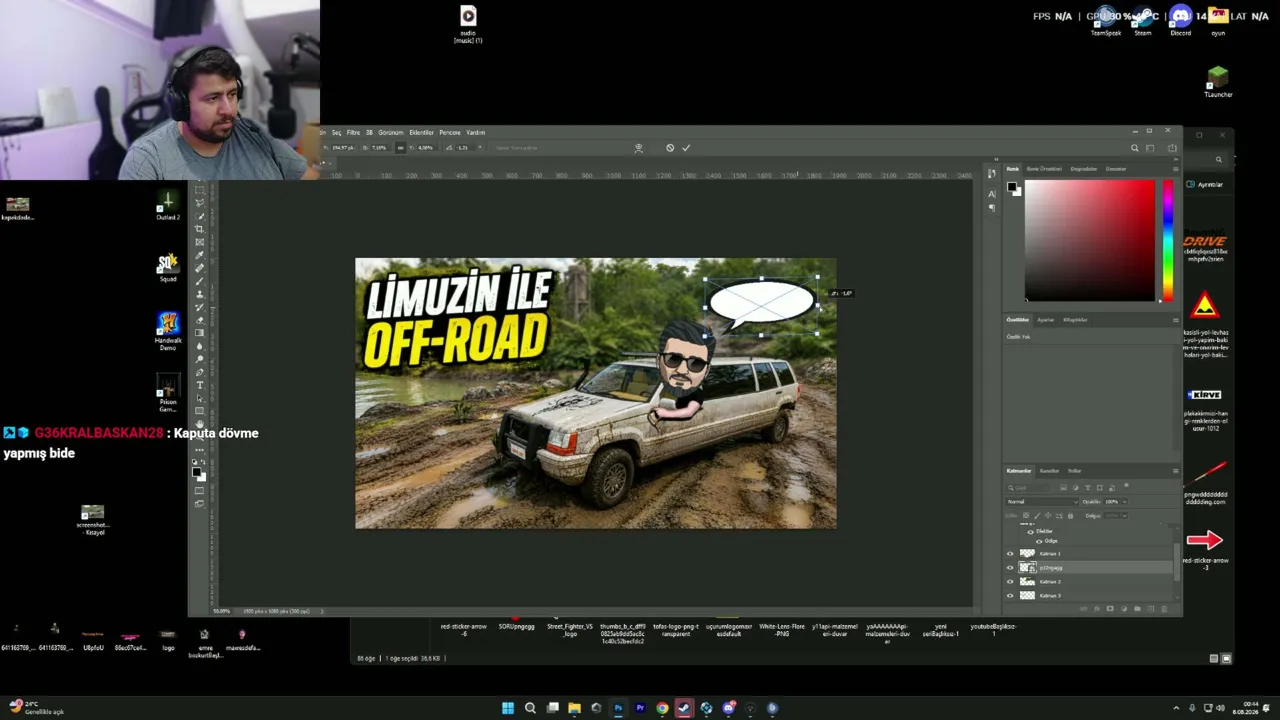Pick a color in the color field

click(1089, 240)
